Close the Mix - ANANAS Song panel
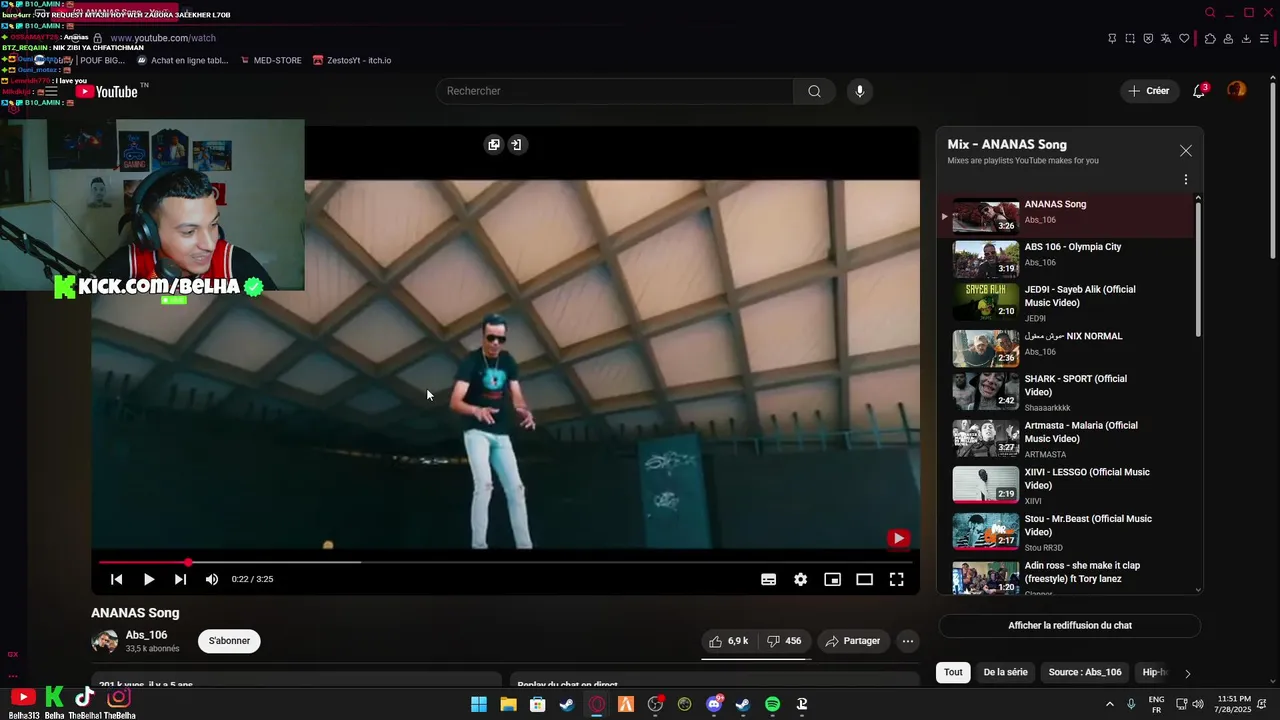1280x720 pixels. point(1186,151)
